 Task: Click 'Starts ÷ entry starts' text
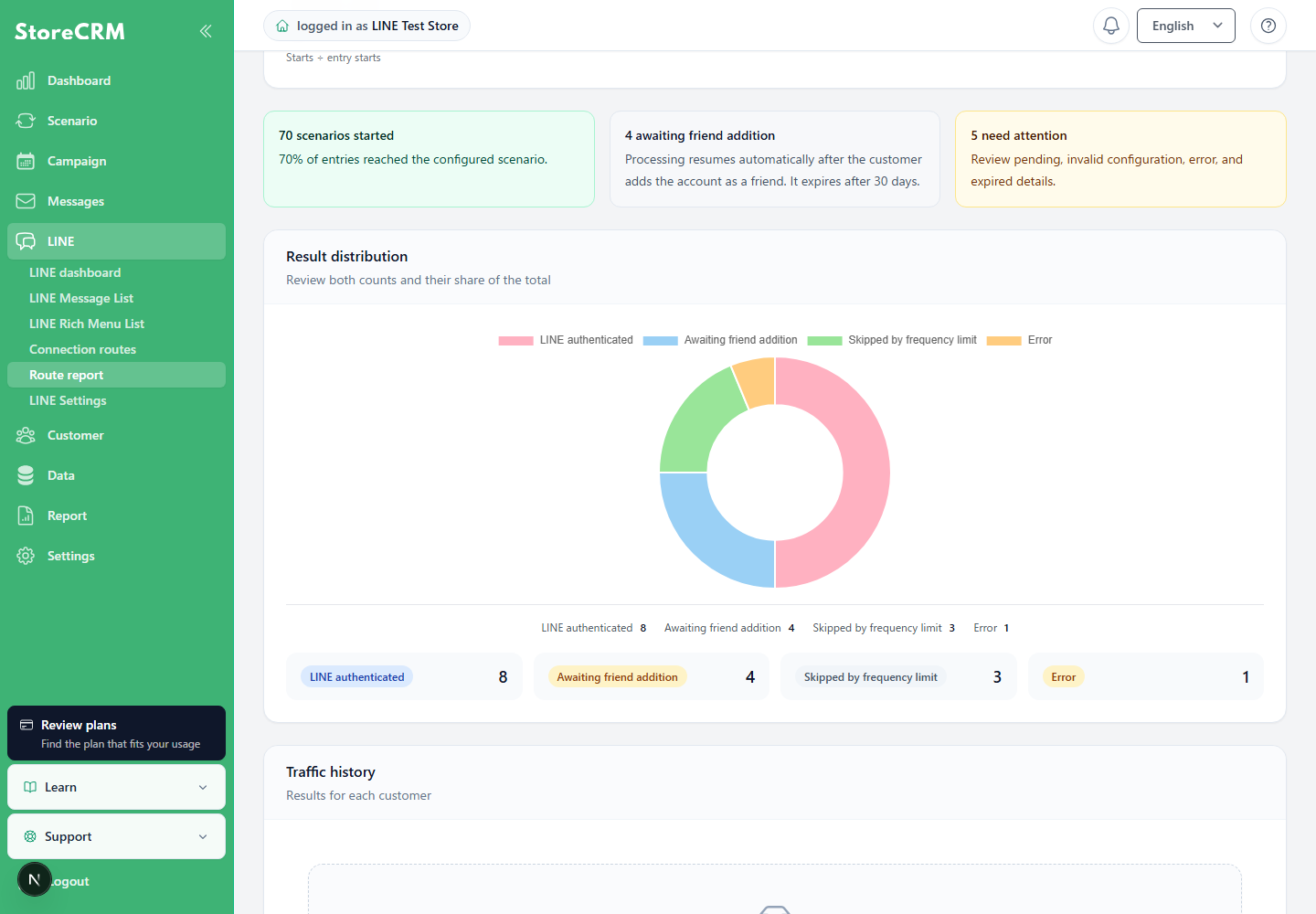tap(334, 58)
